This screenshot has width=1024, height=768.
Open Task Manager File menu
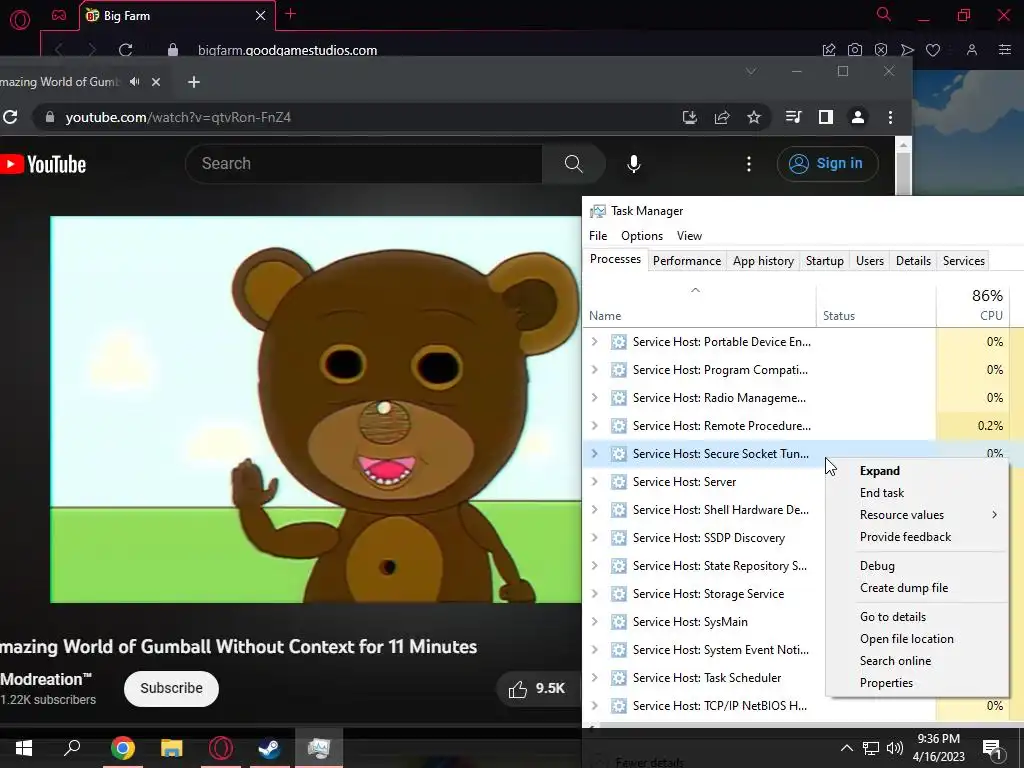tap(598, 236)
